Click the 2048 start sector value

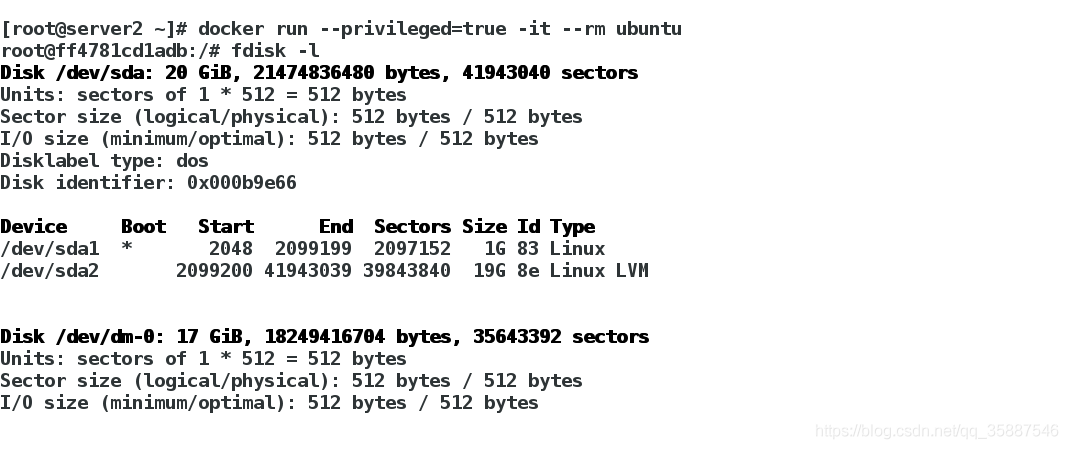click(231, 249)
